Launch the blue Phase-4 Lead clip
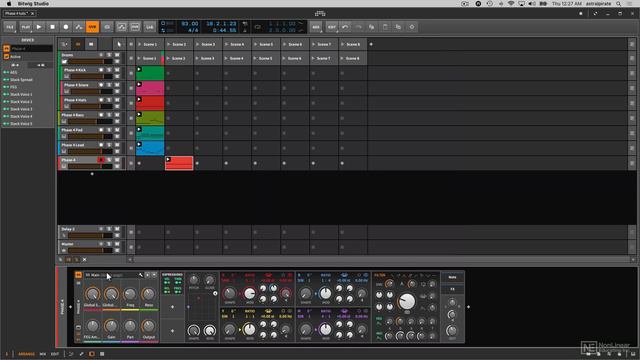640x360 pixels. (139, 144)
